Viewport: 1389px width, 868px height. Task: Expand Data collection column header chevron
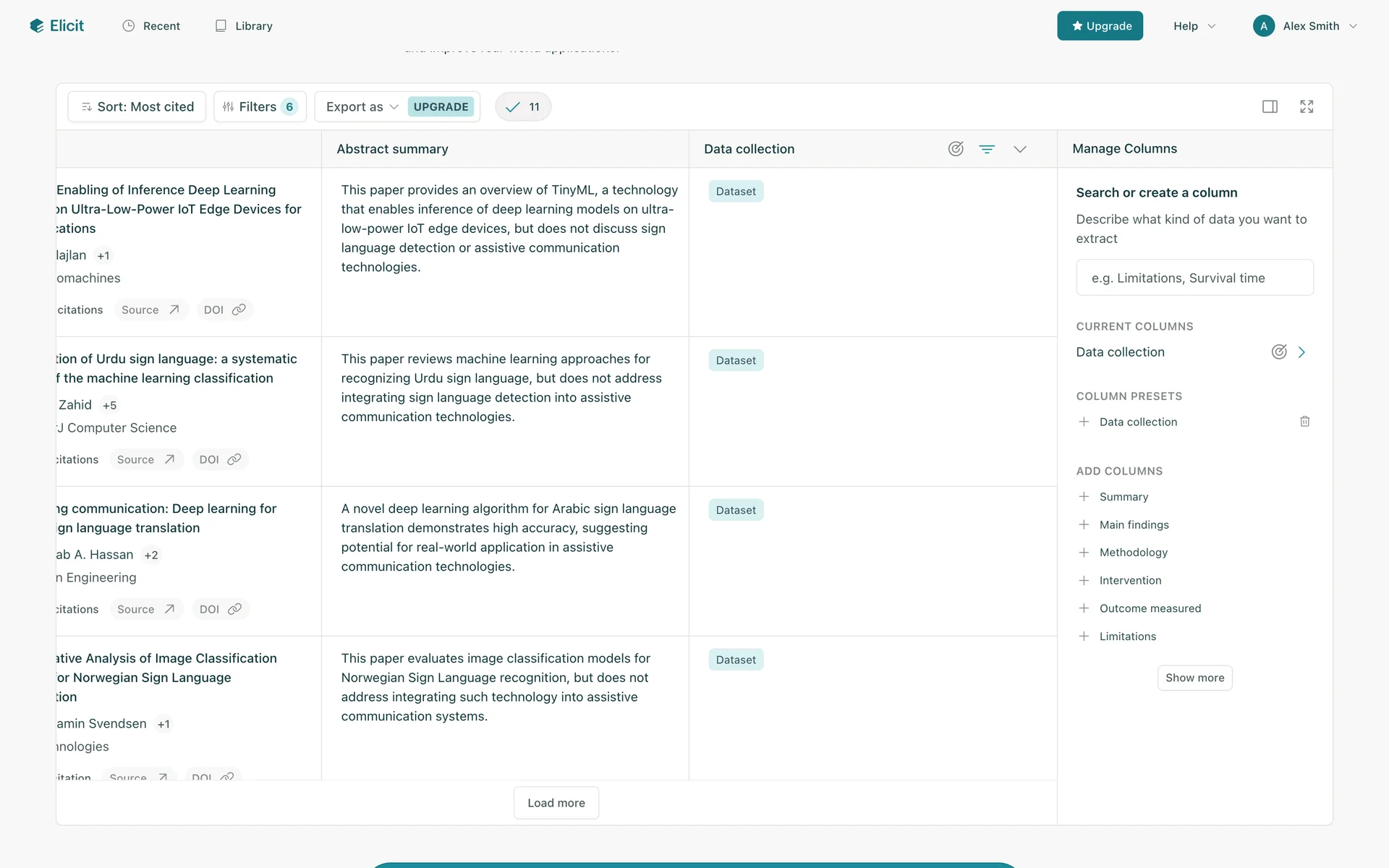[1019, 149]
